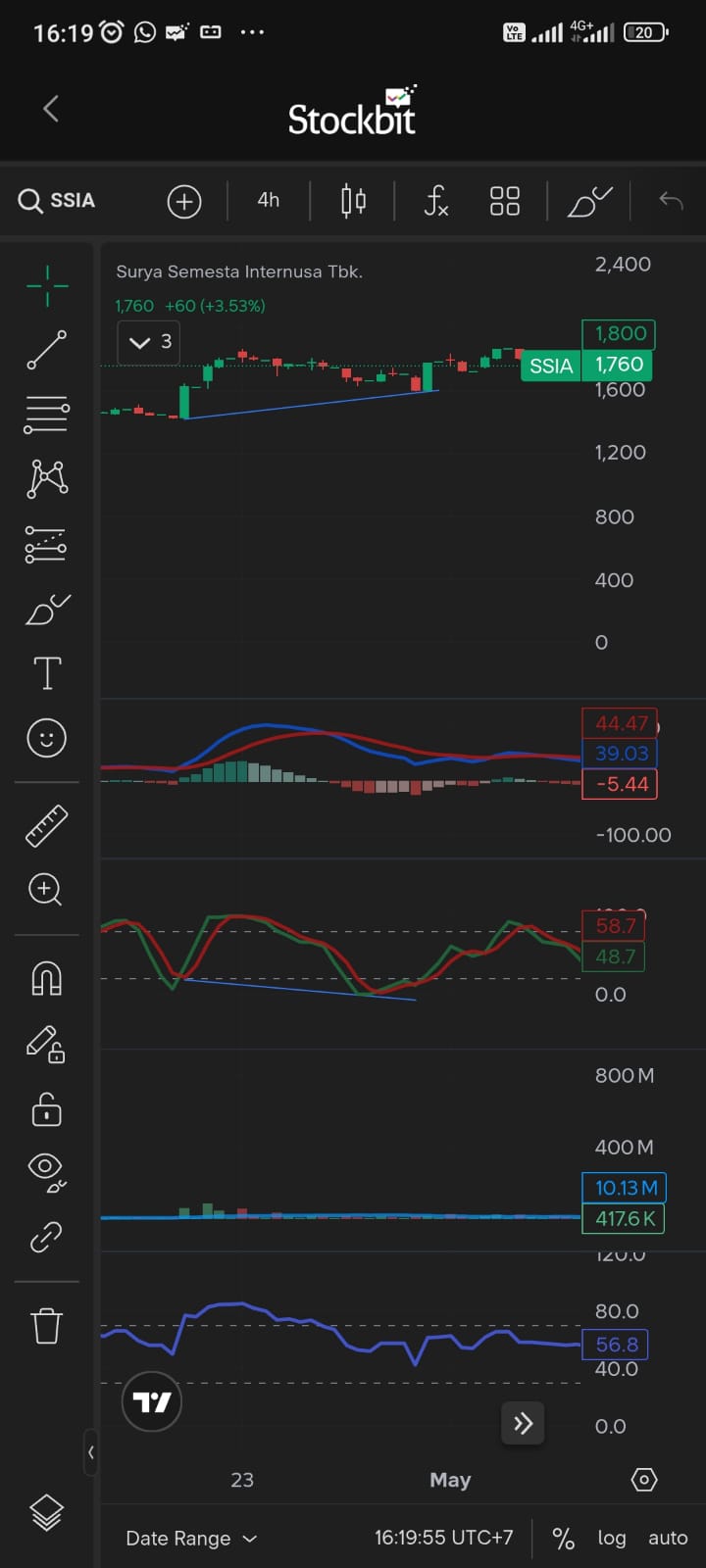
Task: Select the ruler measure tool
Action: 47,825
